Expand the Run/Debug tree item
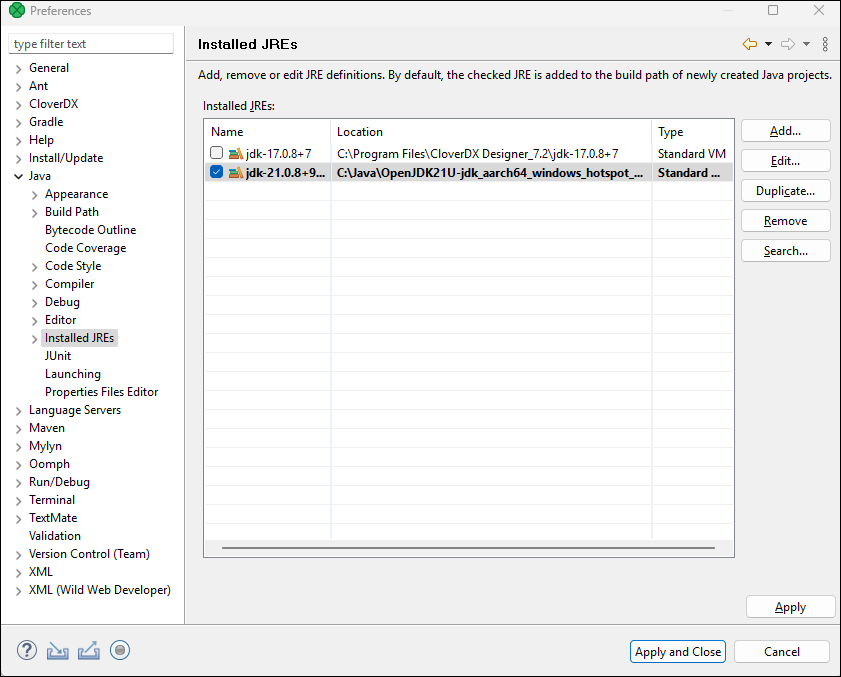This screenshot has width=841, height=677. click(18, 481)
